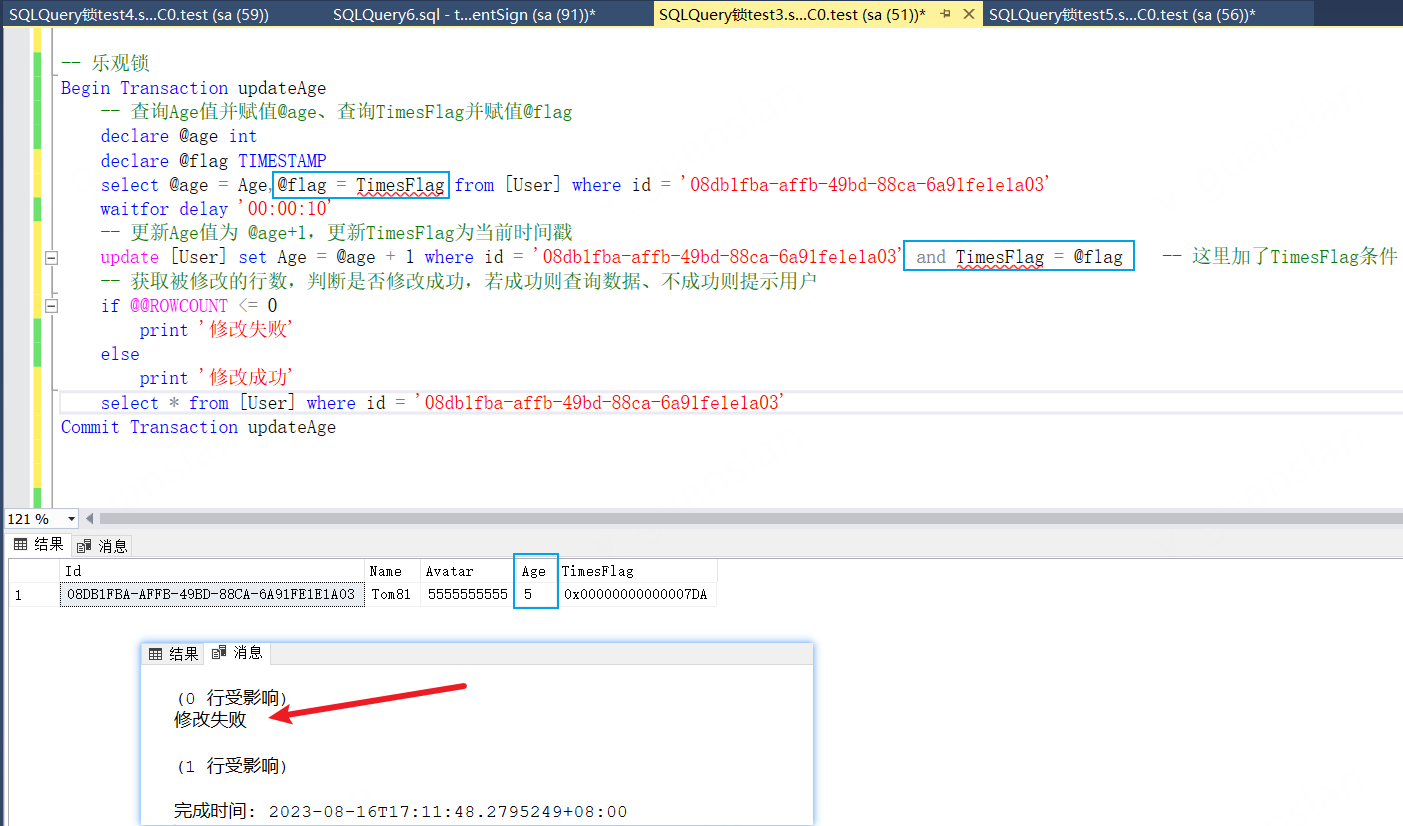Image resolution: width=1403 pixels, height=826 pixels.
Task: Pin the SQLQuery锁test3 tab
Action: point(945,14)
